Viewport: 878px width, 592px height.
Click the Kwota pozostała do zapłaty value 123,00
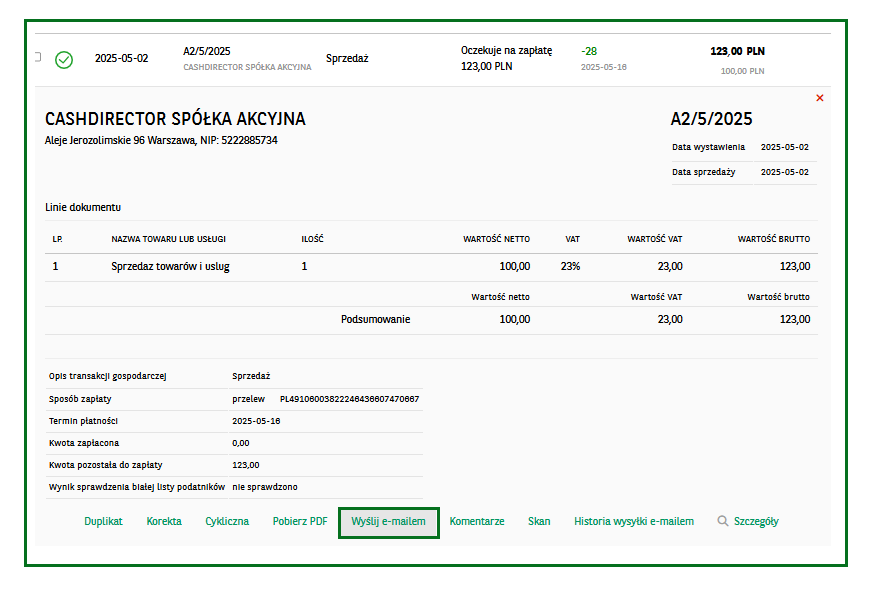246,465
